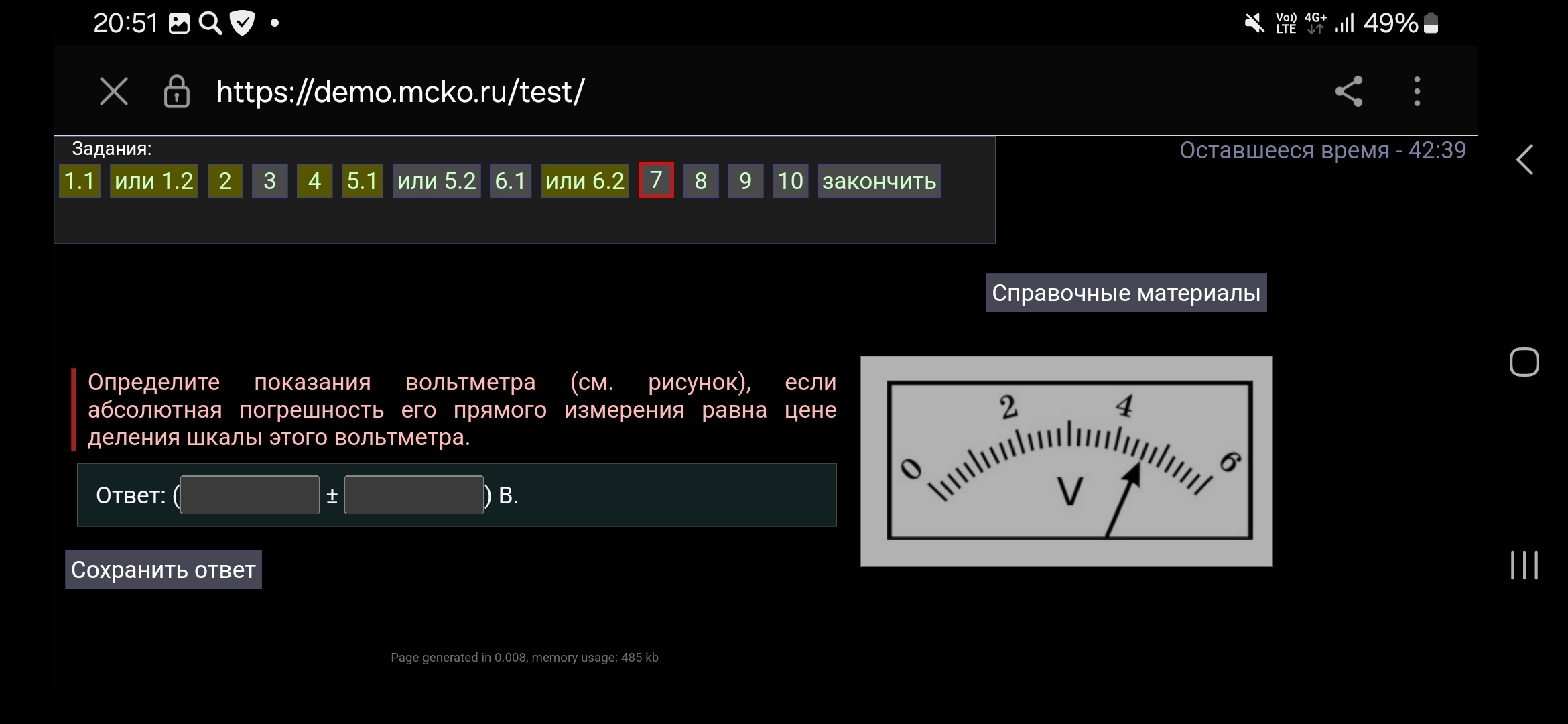The image size is (1568, 724).
Task: Jump to task 10
Action: tap(791, 181)
